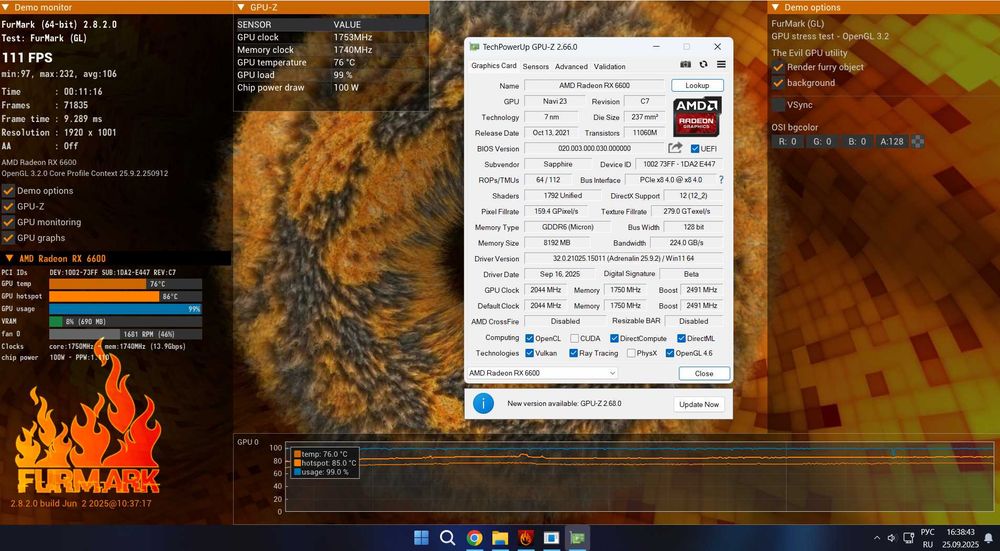Click the RU language indicator
This screenshot has height=551, width=1000.
point(928,538)
